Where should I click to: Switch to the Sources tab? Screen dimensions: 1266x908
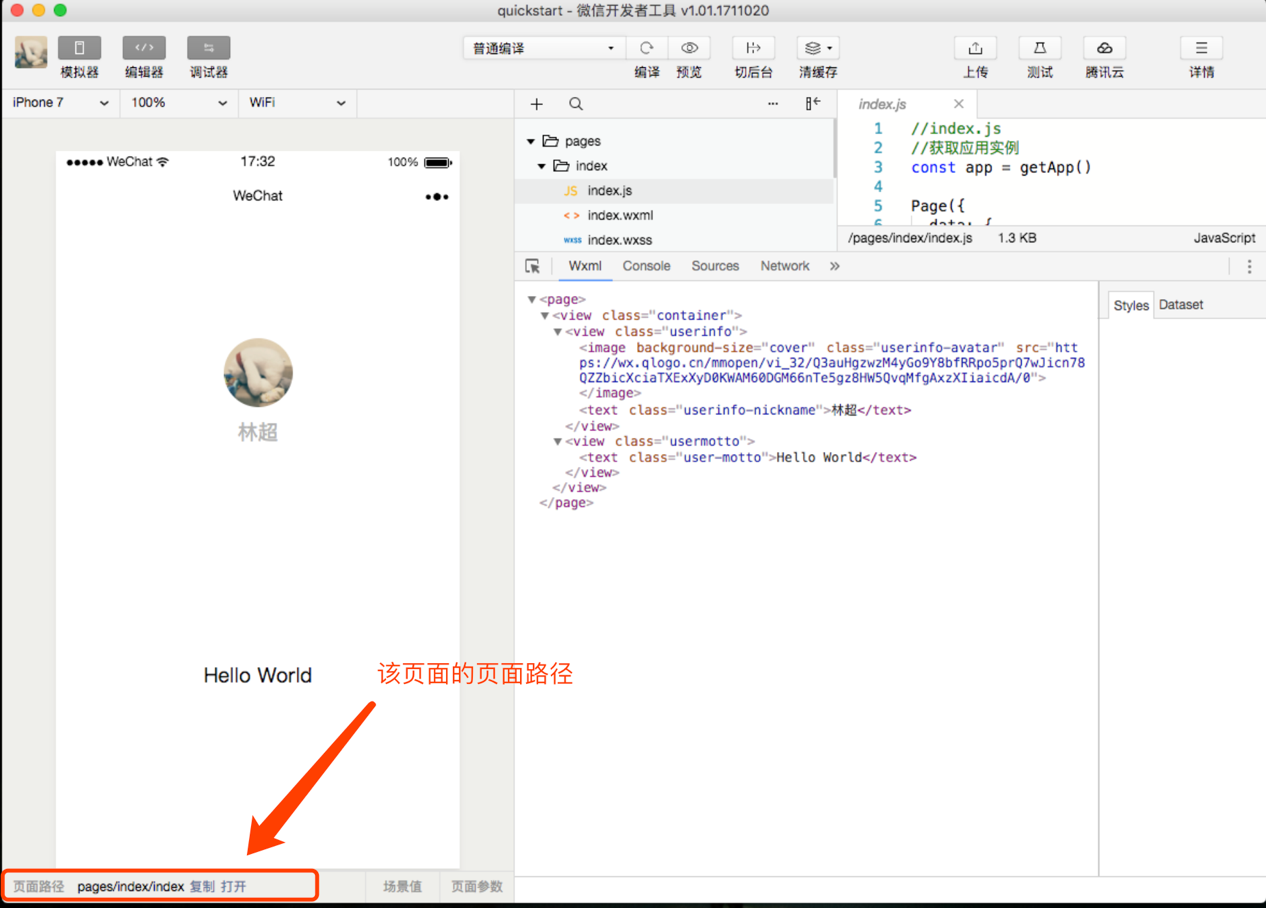(715, 266)
